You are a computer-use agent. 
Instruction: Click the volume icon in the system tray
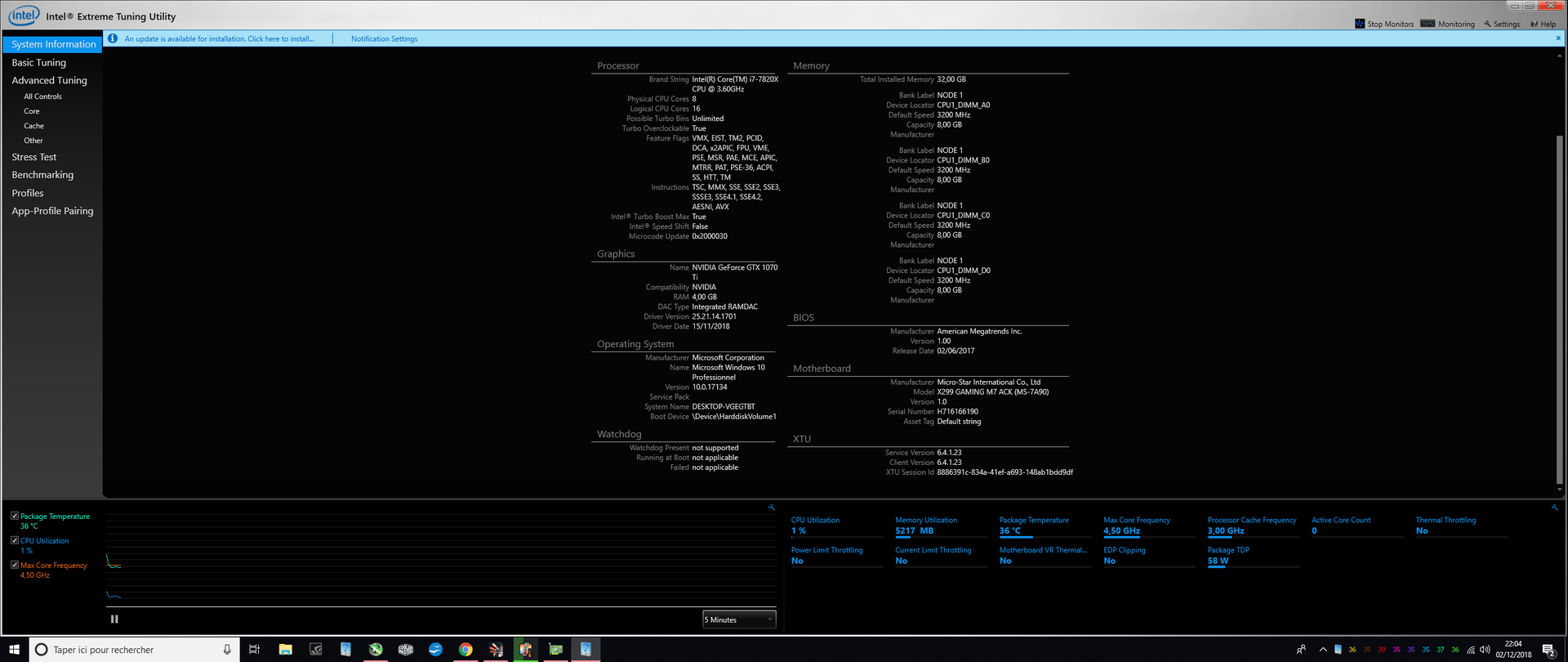point(1485,650)
